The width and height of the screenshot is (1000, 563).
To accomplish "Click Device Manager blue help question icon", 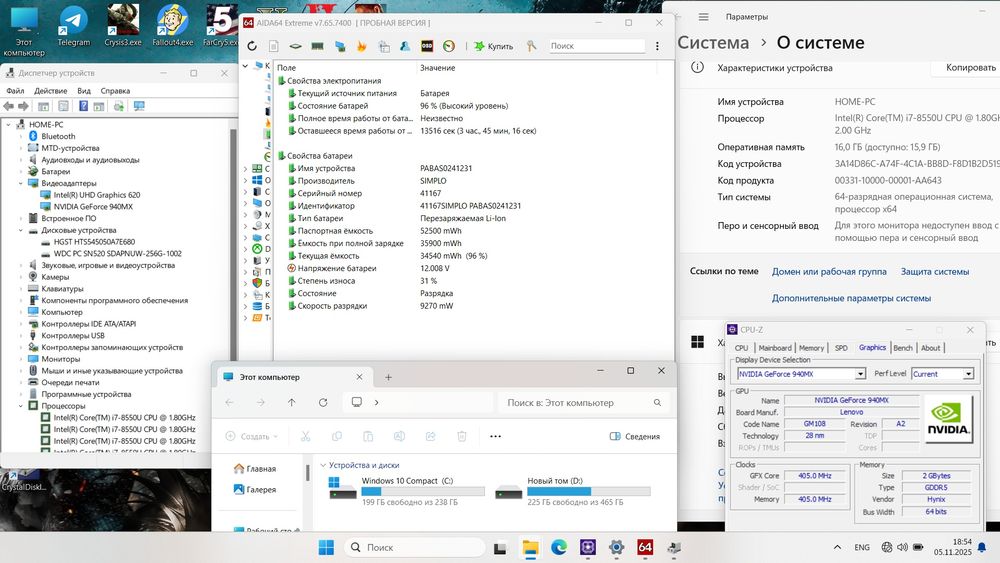I will pyautogui.click(x=84, y=106).
